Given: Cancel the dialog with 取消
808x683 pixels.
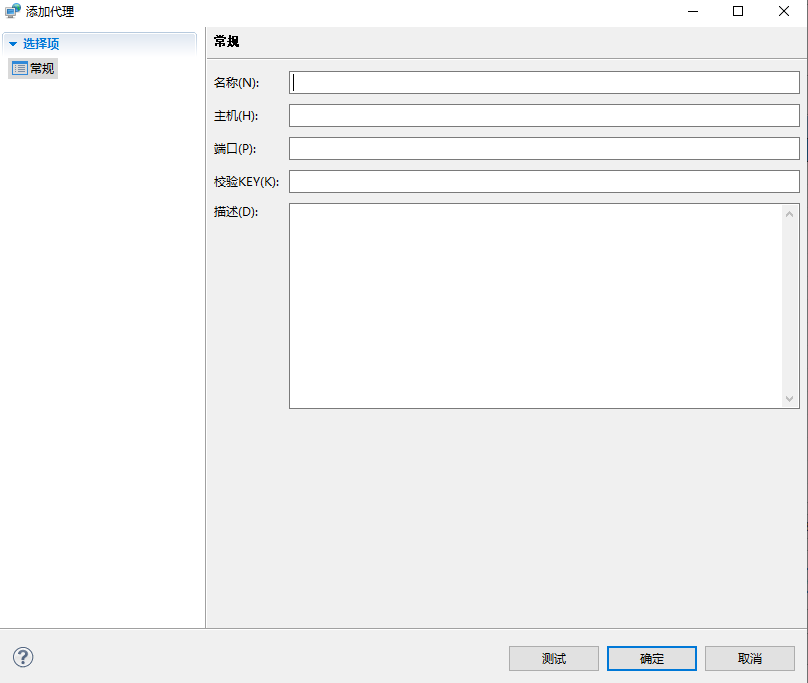Looking at the screenshot, I should (750, 658).
